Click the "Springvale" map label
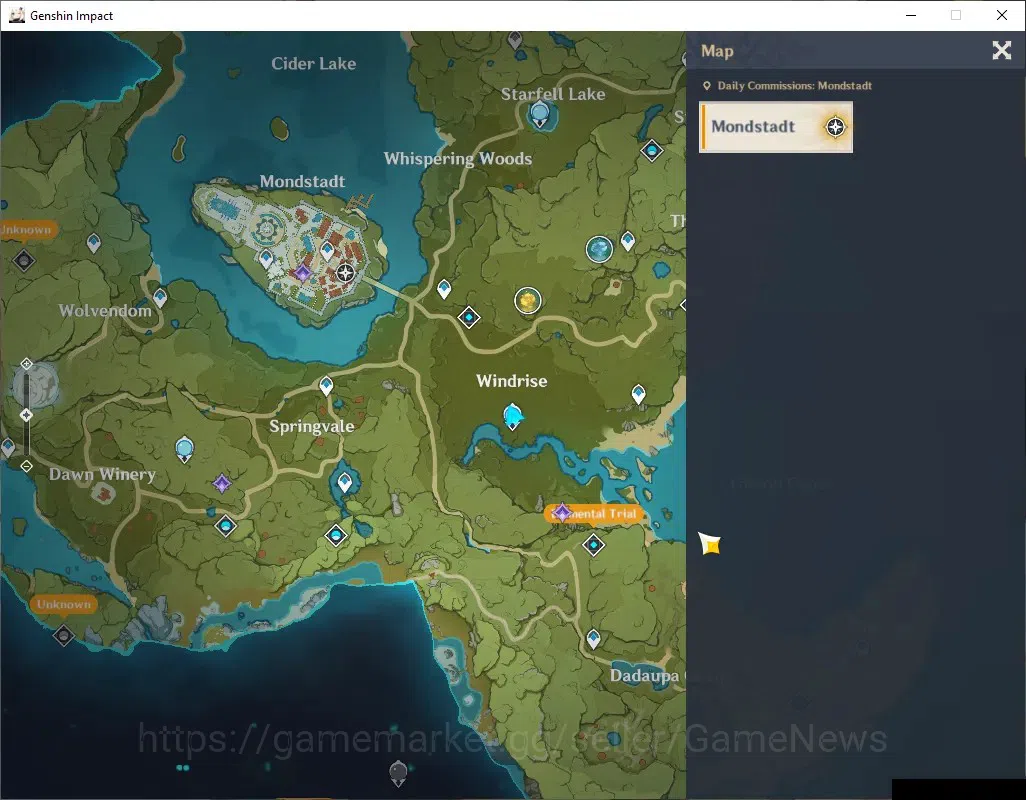The height and width of the screenshot is (800, 1026). (311, 426)
